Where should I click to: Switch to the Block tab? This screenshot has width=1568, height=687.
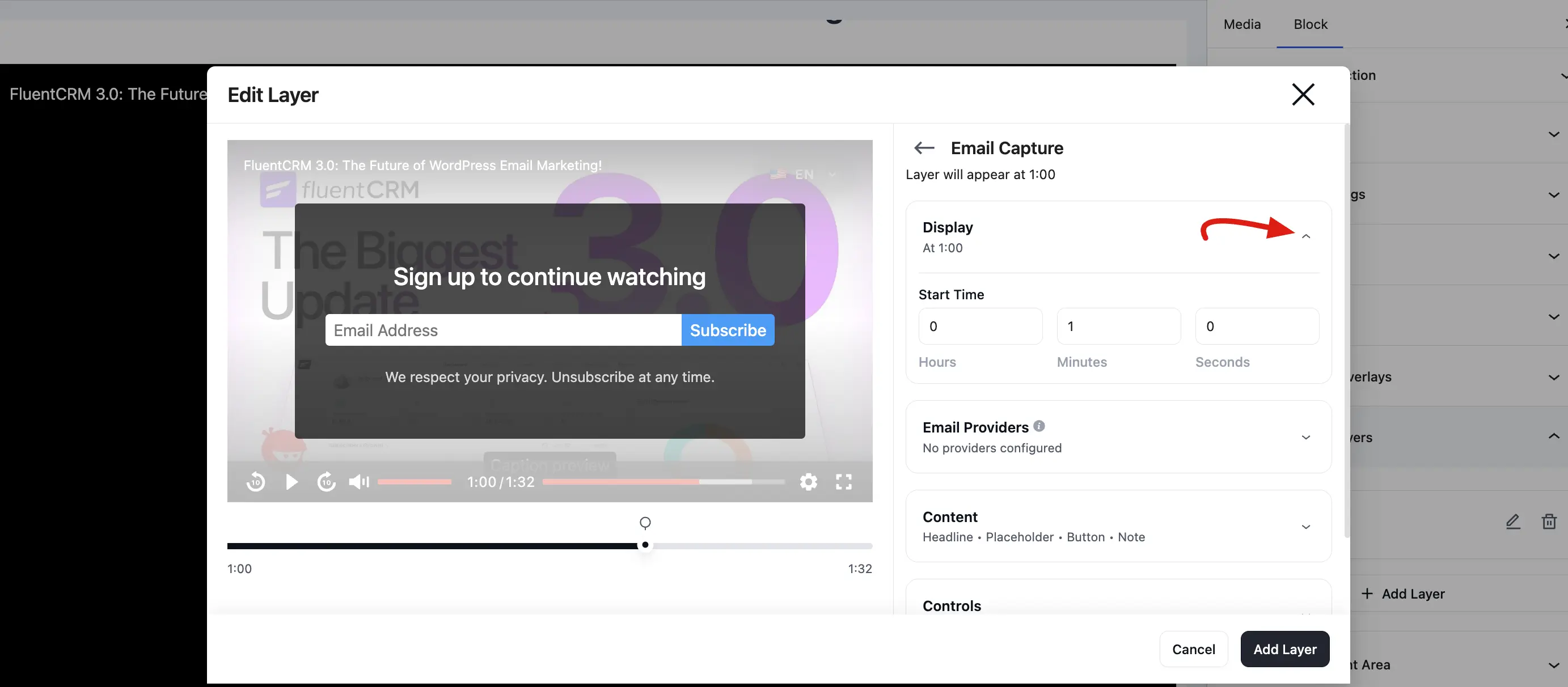click(x=1310, y=24)
